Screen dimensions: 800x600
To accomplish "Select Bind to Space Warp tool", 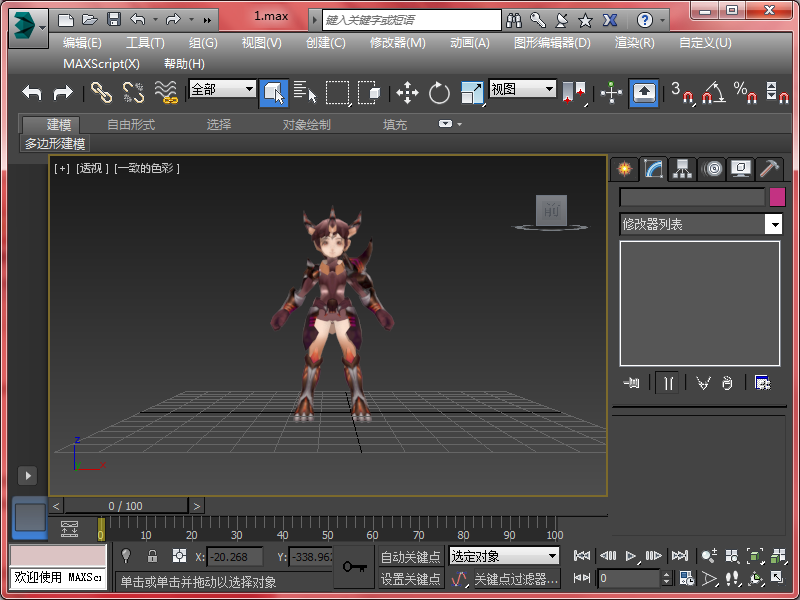I will (x=166, y=93).
